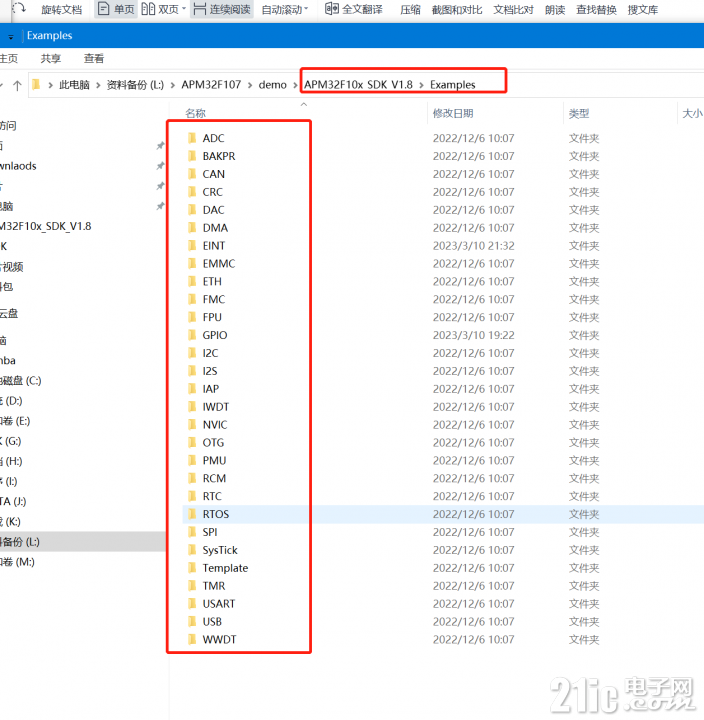Select 资料备份 (L:) breadcrumb segment
704x720 pixels.
135,84
